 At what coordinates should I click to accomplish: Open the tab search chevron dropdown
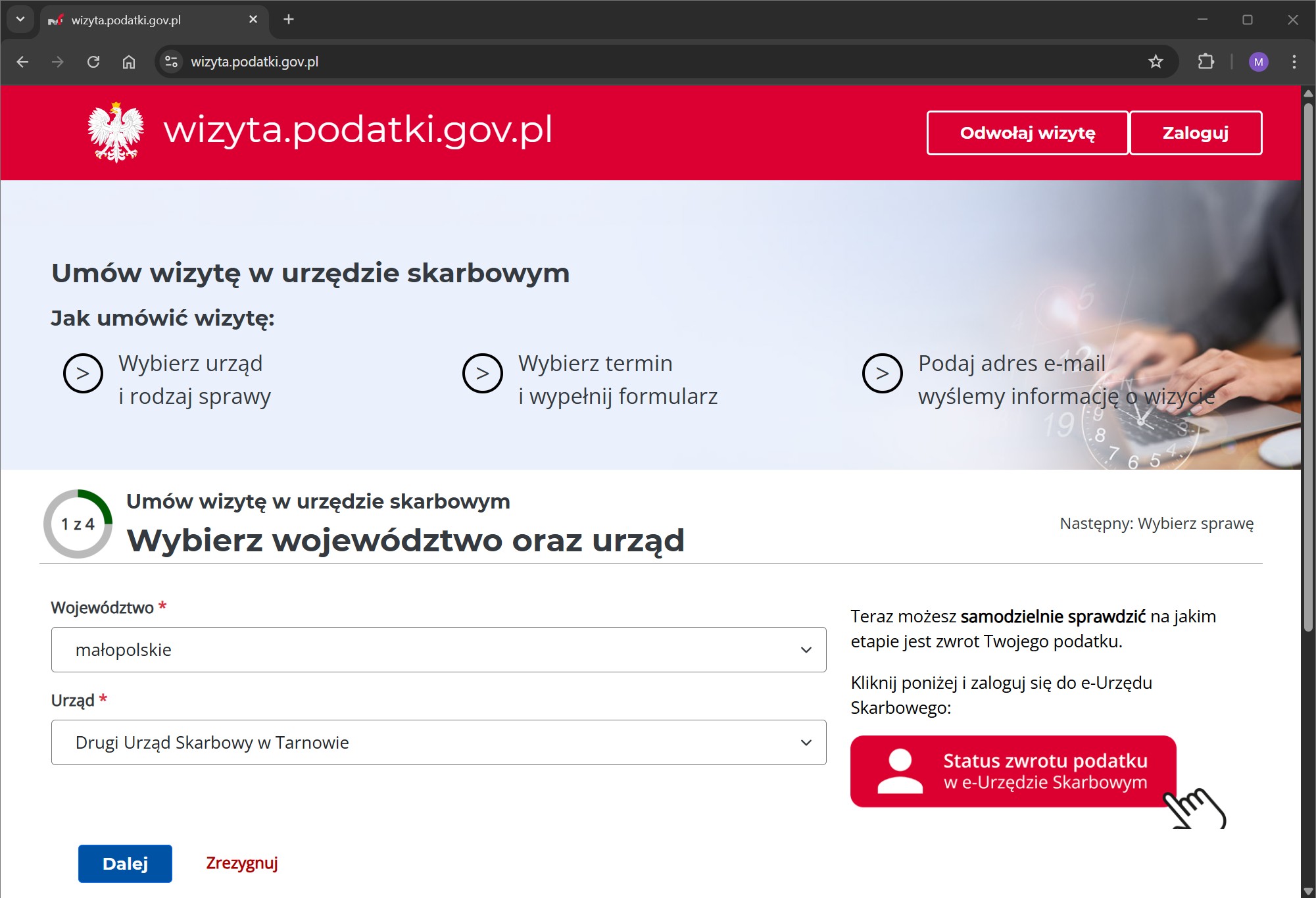click(x=20, y=19)
